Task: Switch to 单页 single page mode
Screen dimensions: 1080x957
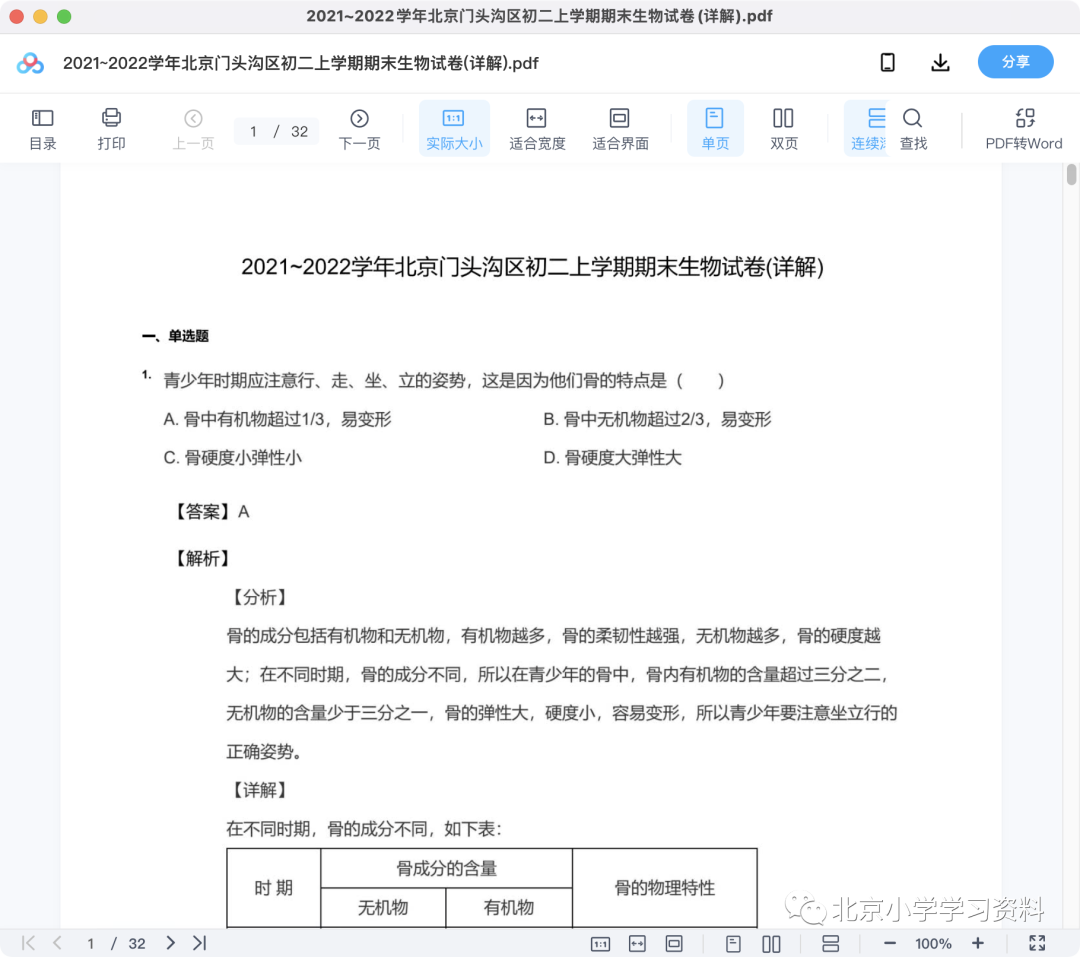Action: tap(715, 129)
